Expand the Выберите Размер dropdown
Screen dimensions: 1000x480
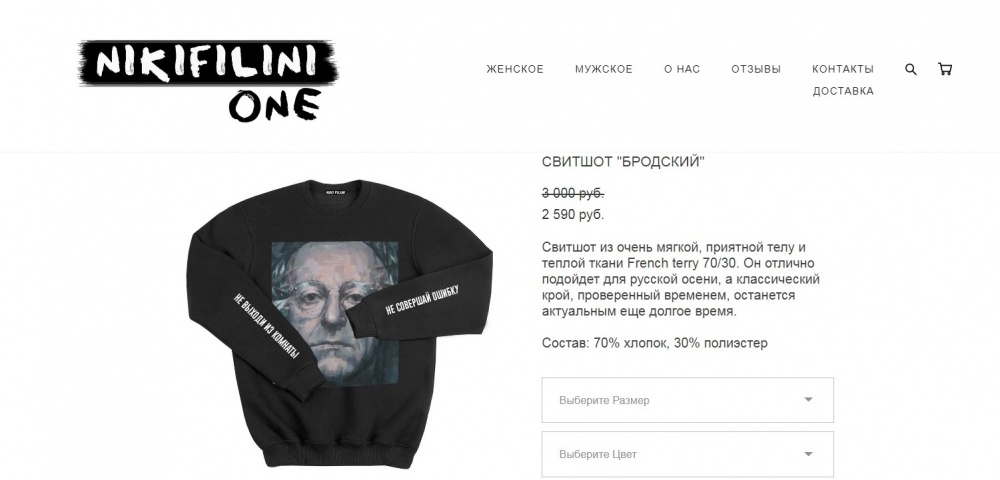pyautogui.click(x=688, y=400)
